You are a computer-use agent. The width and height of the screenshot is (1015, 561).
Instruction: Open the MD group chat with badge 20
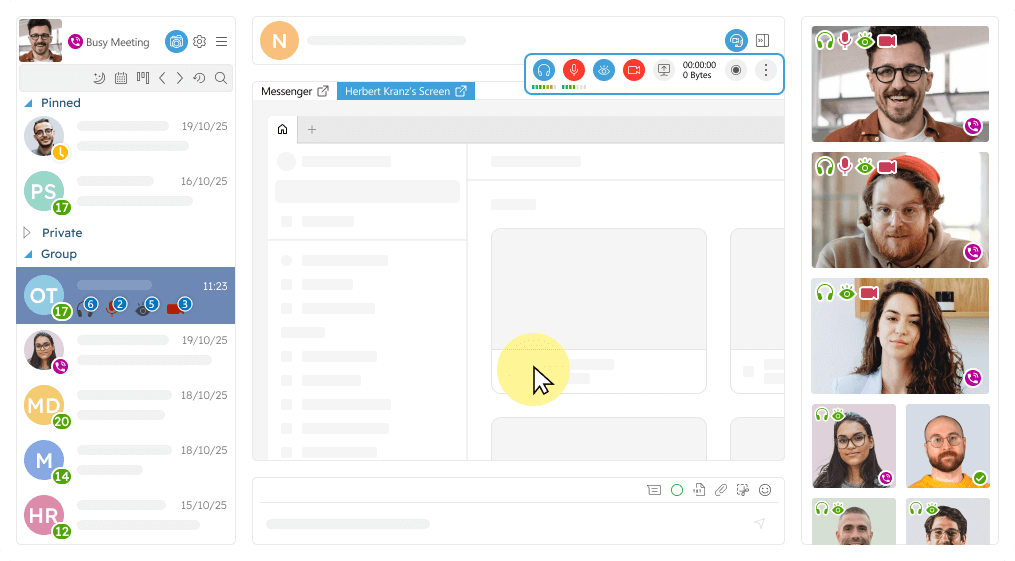tap(126, 406)
